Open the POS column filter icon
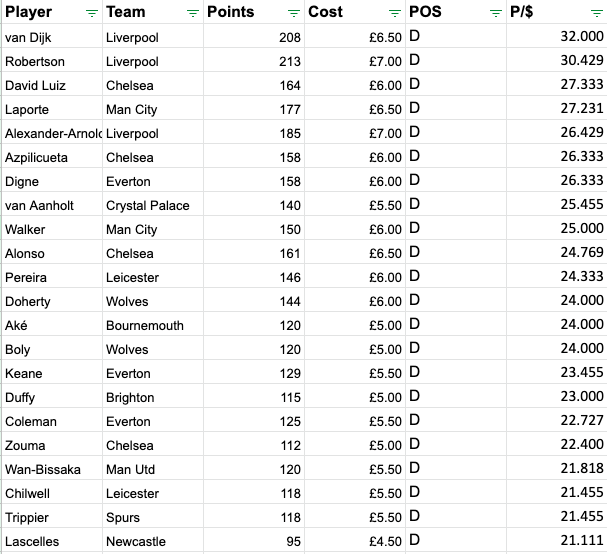 [x=496, y=14]
